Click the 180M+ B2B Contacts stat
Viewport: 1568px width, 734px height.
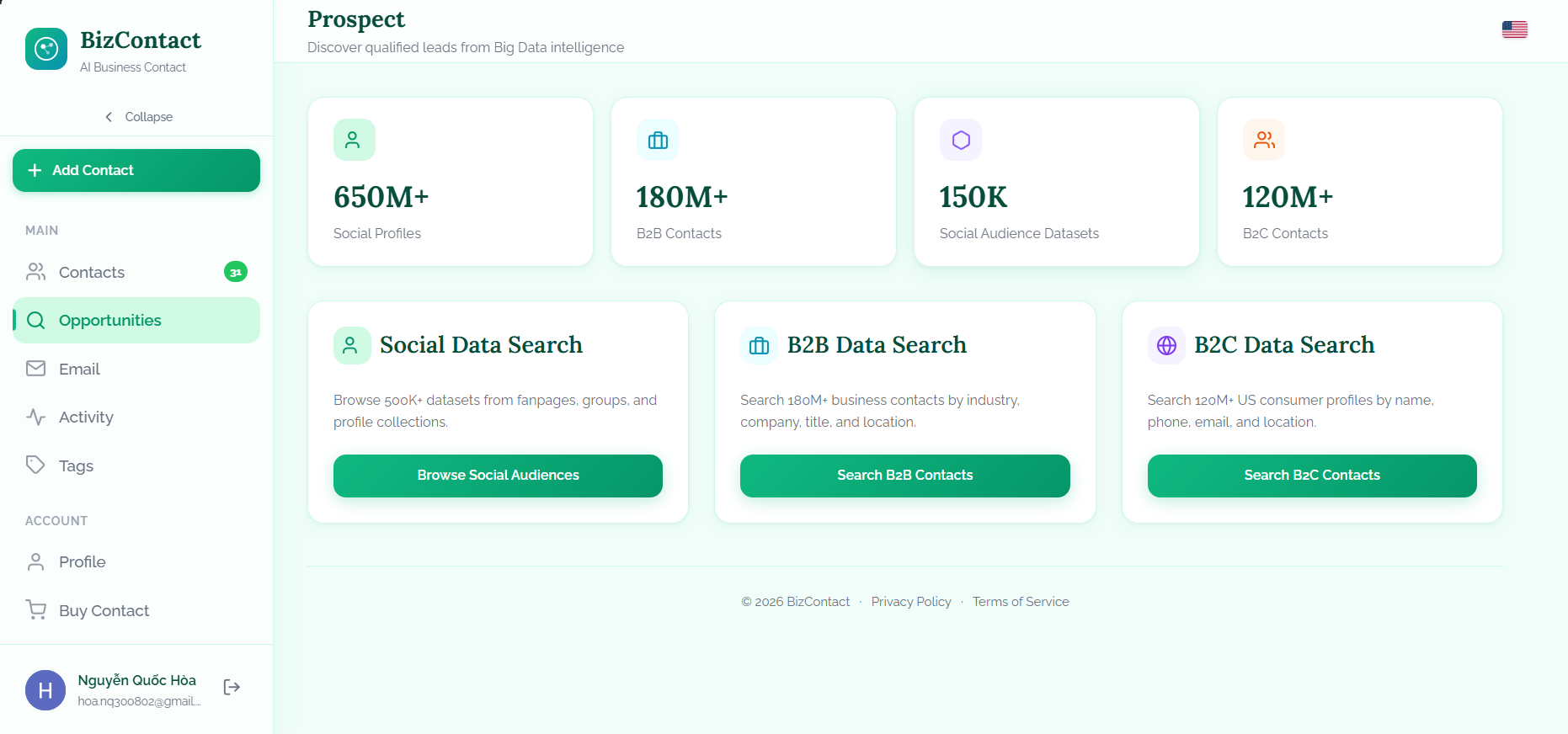682,197
